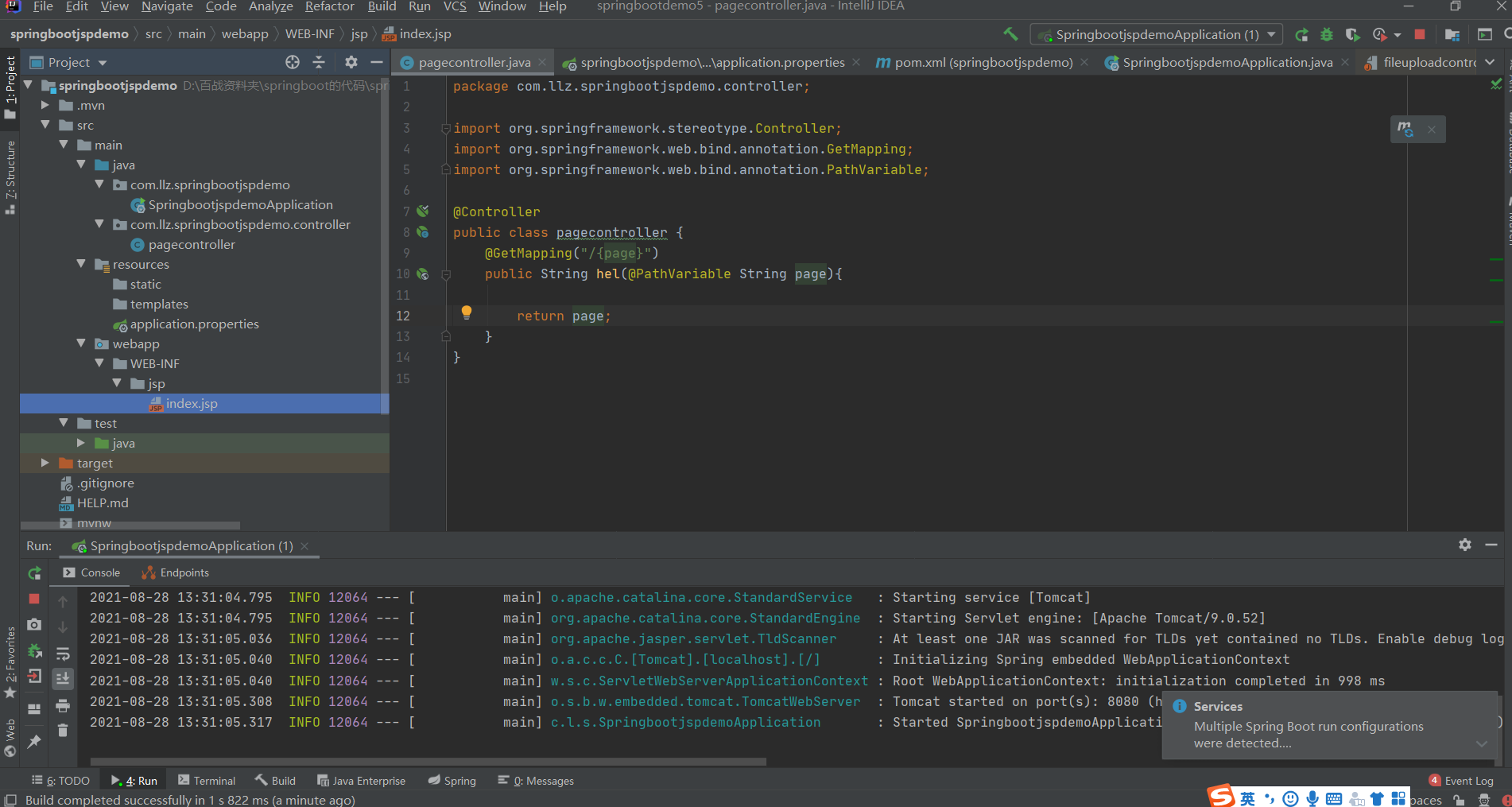Open Project Structure icon in toolbar
The image size is (1512, 807).
point(1452,35)
